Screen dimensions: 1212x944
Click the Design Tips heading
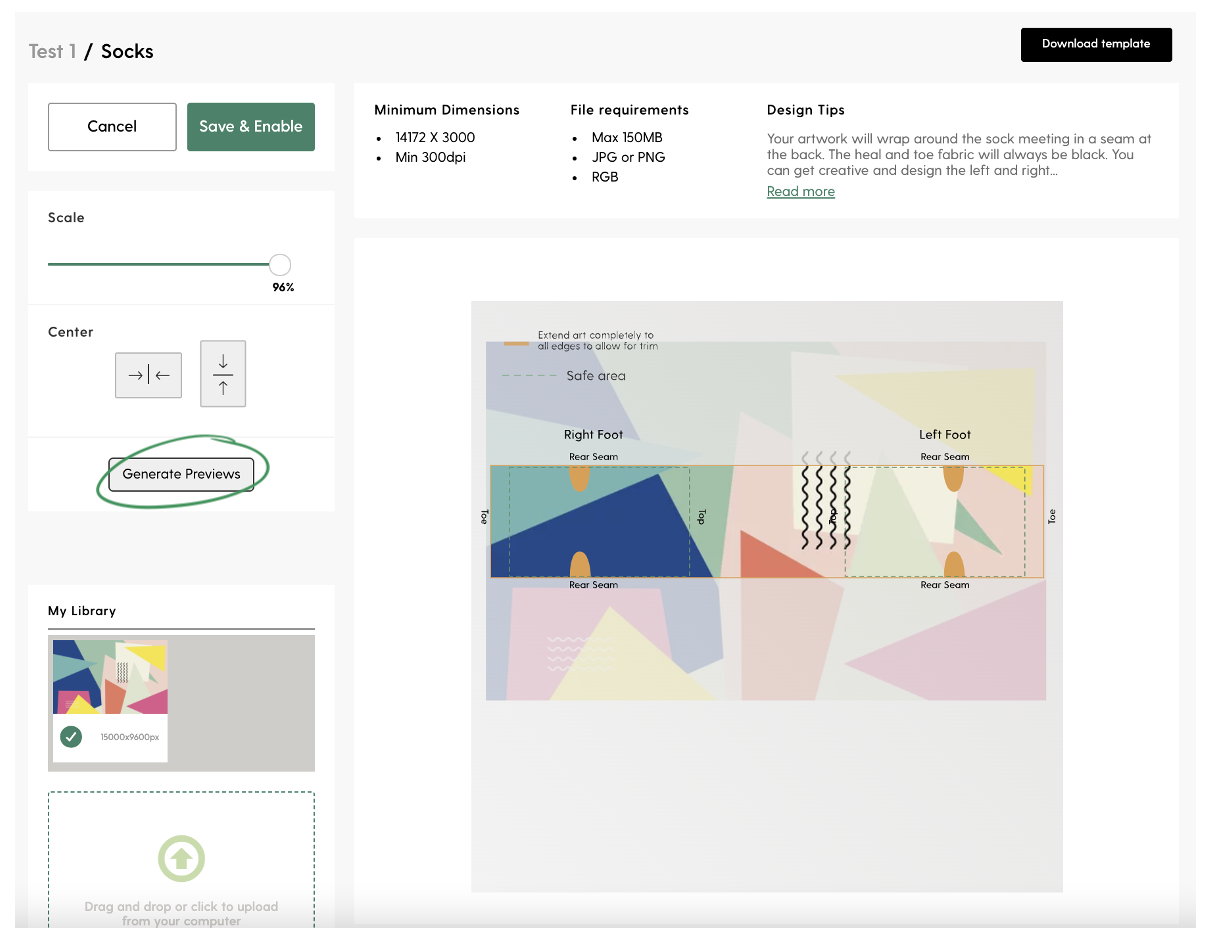(x=806, y=110)
